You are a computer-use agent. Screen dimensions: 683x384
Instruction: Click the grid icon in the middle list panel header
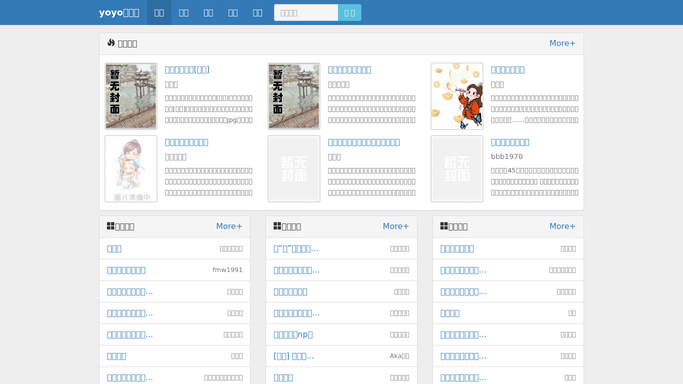point(277,226)
